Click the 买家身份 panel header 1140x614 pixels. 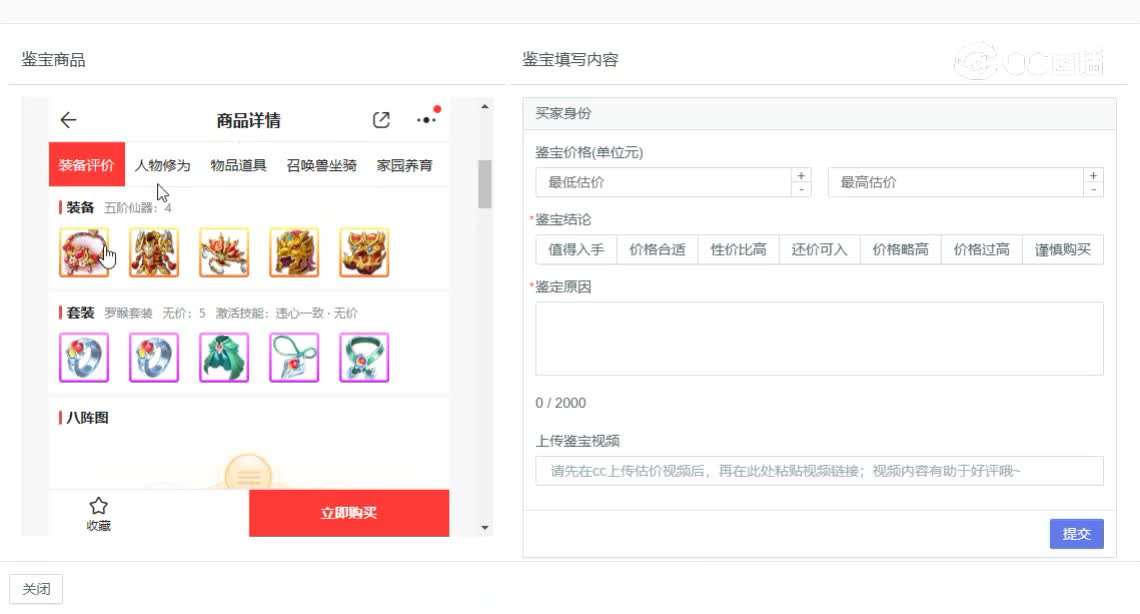pos(819,113)
